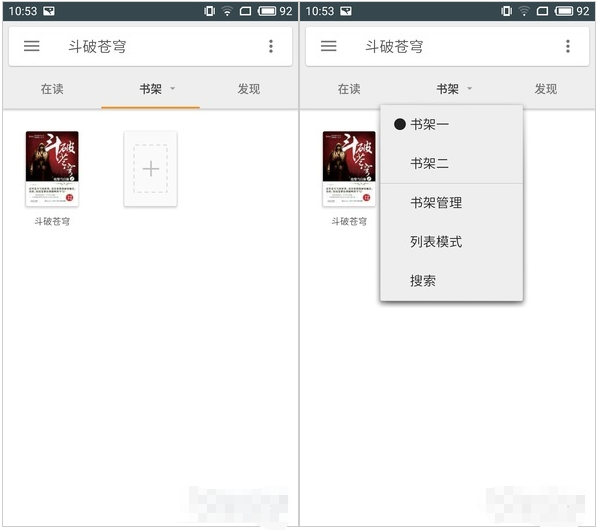The height and width of the screenshot is (530, 598).
Task: Open 发现 tab in right screen
Action: pyautogui.click(x=546, y=89)
